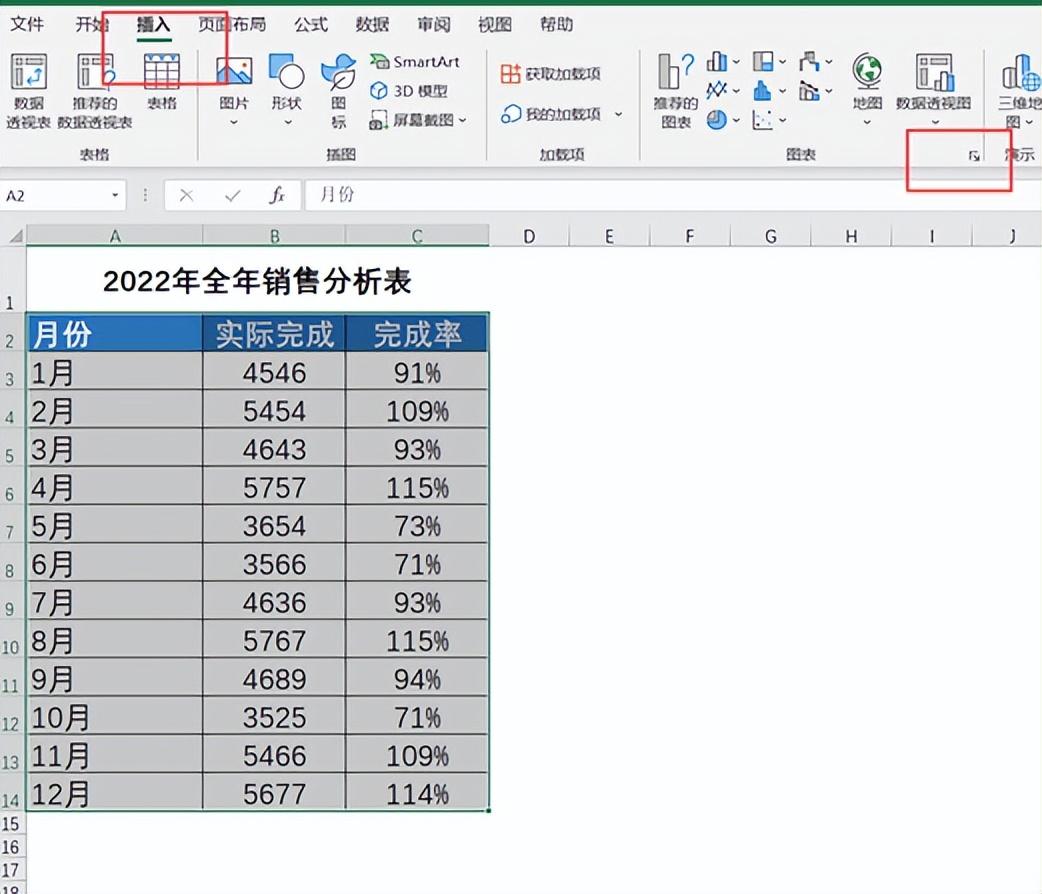Open 3D Map (三维地图)
Image resolution: width=1042 pixels, height=894 pixels.
click(1020, 91)
